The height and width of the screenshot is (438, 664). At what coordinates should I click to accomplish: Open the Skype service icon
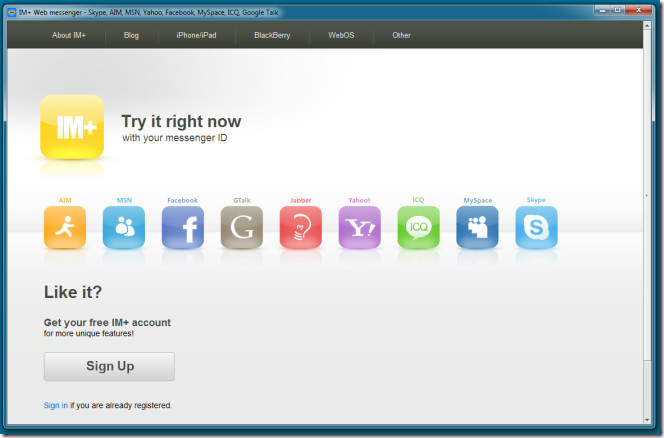[x=536, y=227]
